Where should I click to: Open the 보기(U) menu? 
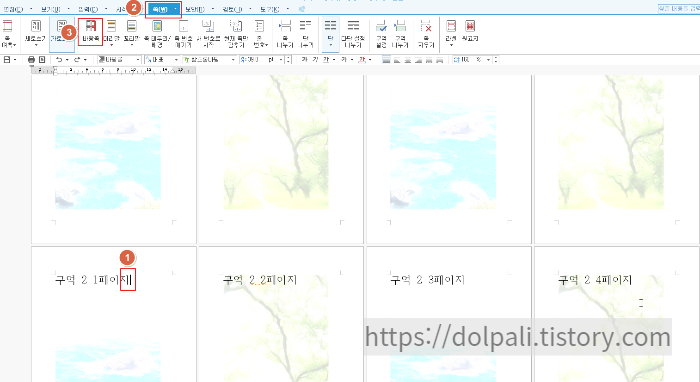coord(50,9)
